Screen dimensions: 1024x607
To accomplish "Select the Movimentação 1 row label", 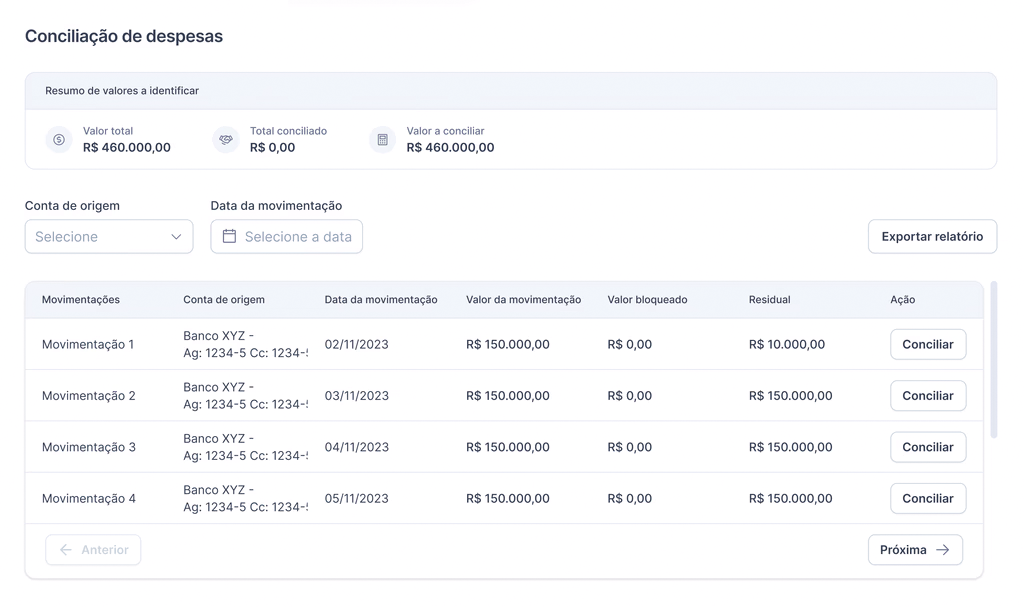I will [88, 344].
